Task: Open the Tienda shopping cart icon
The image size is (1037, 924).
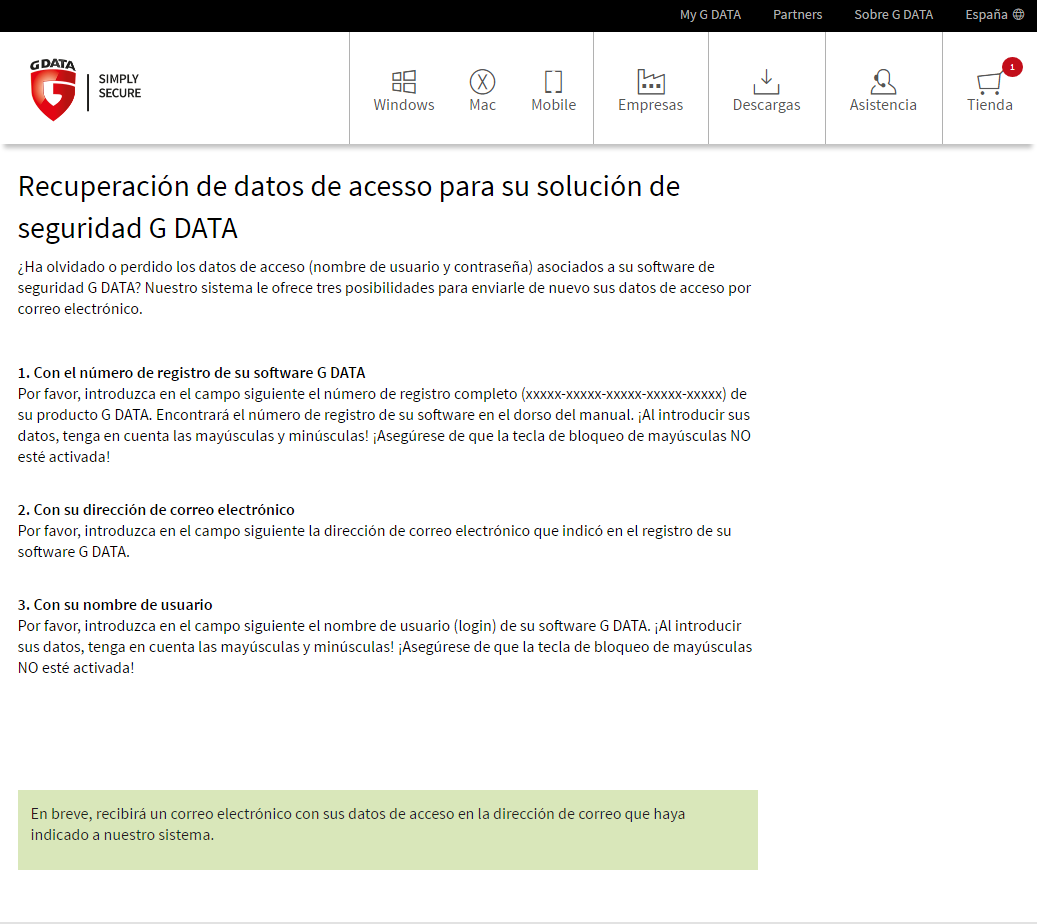Action: click(x=989, y=83)
